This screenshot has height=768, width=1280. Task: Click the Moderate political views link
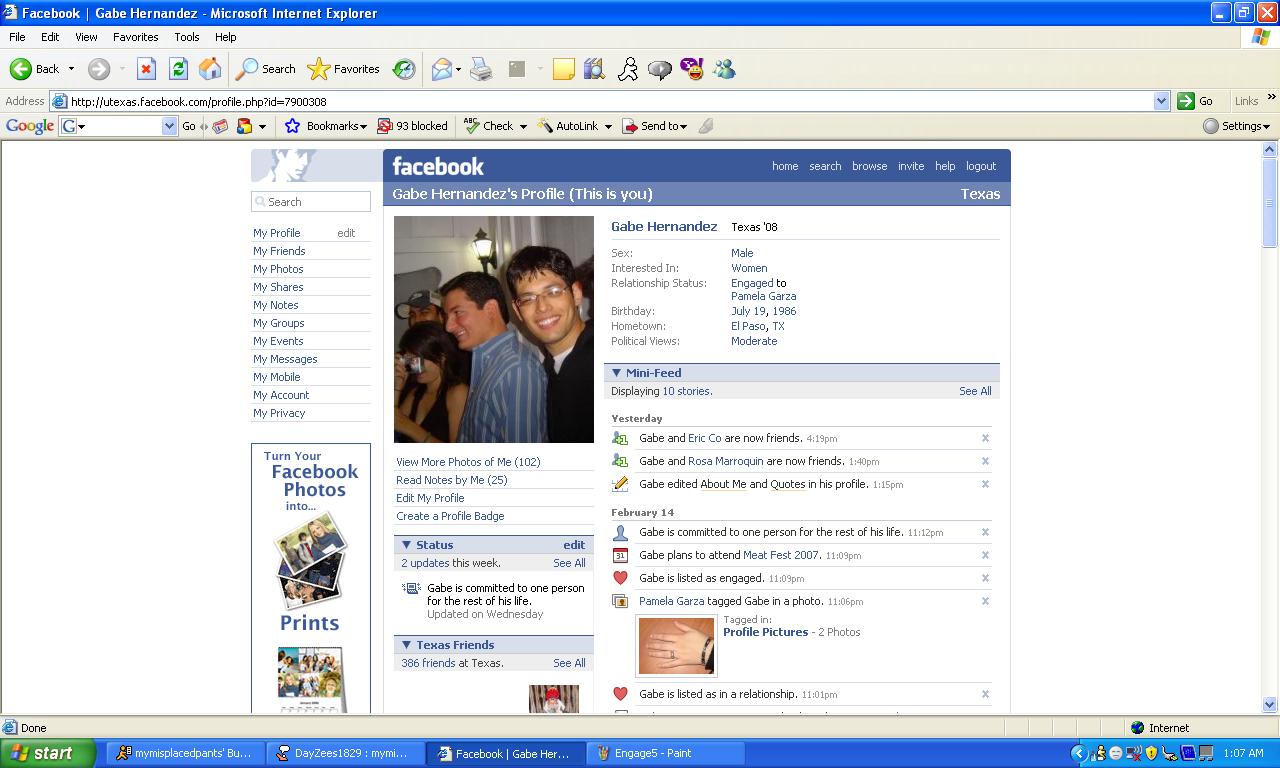[x=754, y=341]
